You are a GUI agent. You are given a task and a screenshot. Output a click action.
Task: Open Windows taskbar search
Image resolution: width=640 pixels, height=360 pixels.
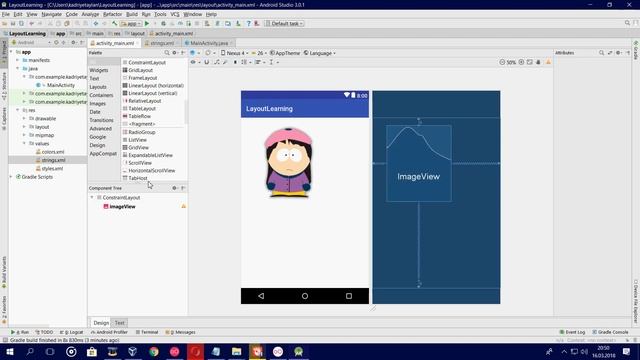(30, 351)
